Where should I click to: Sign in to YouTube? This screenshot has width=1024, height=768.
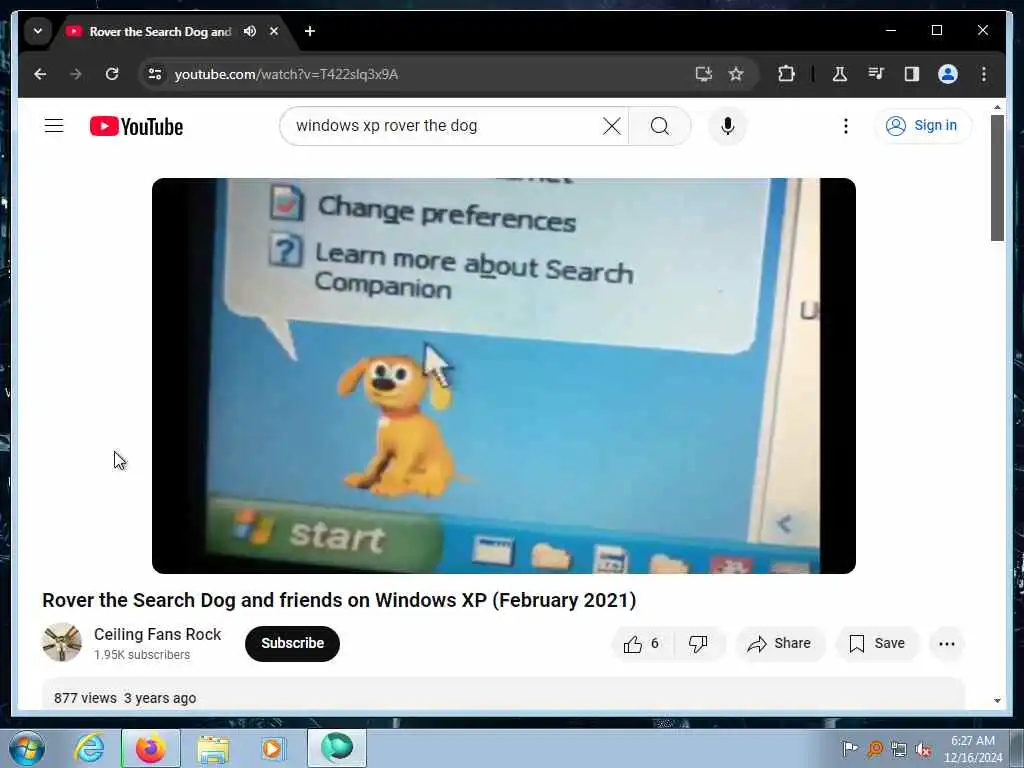coord(922,125)
